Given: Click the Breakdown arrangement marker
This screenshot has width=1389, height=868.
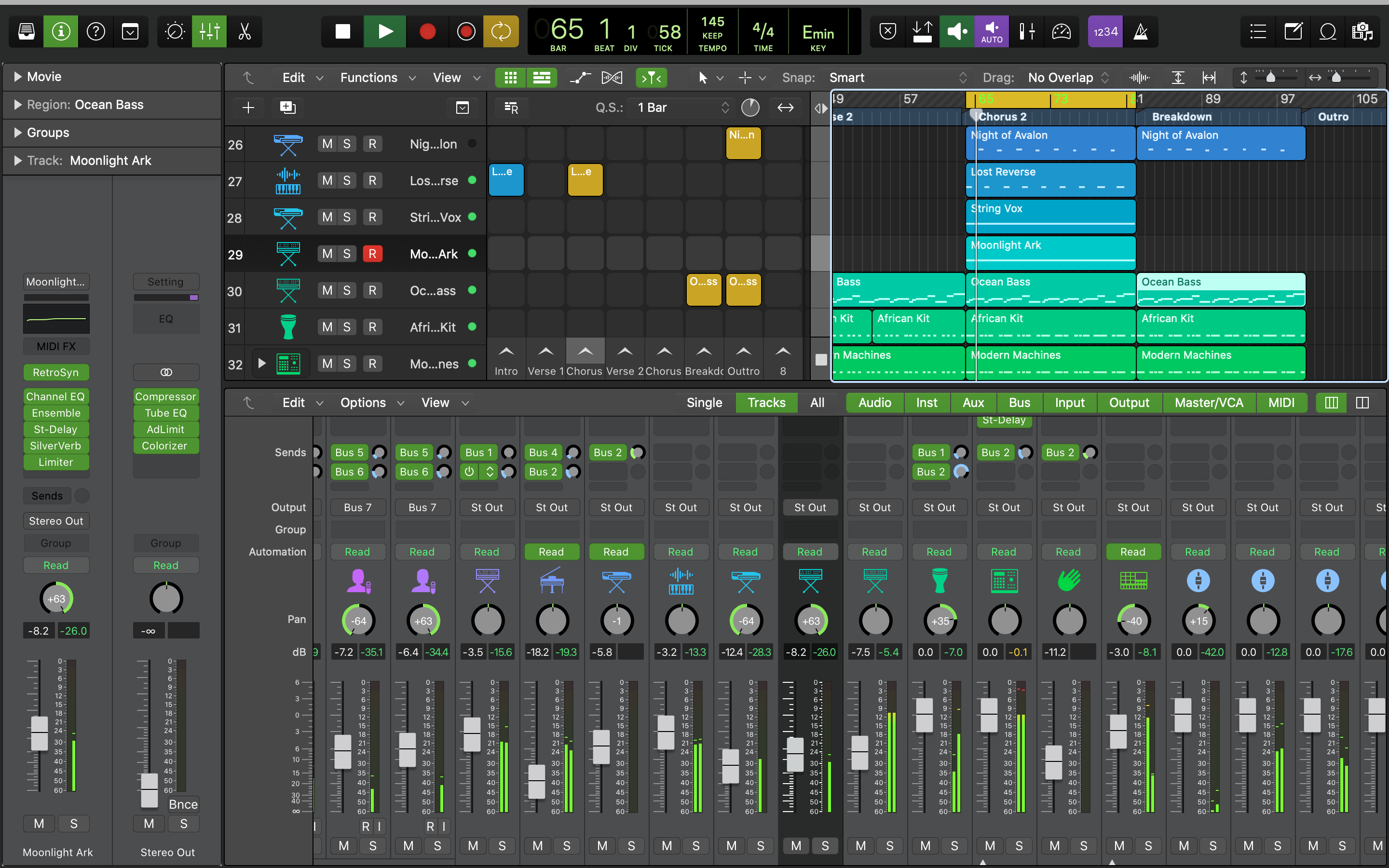Looking at the screenshot, I should tap(1181, 117).
